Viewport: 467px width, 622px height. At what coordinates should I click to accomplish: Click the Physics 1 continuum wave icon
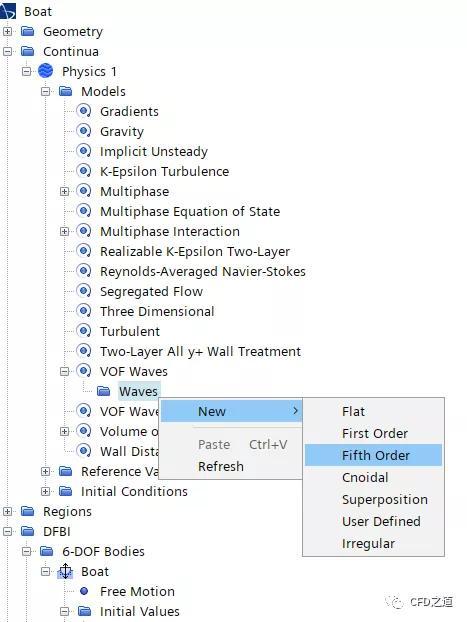pyautogui.click(x=46, y=71)
